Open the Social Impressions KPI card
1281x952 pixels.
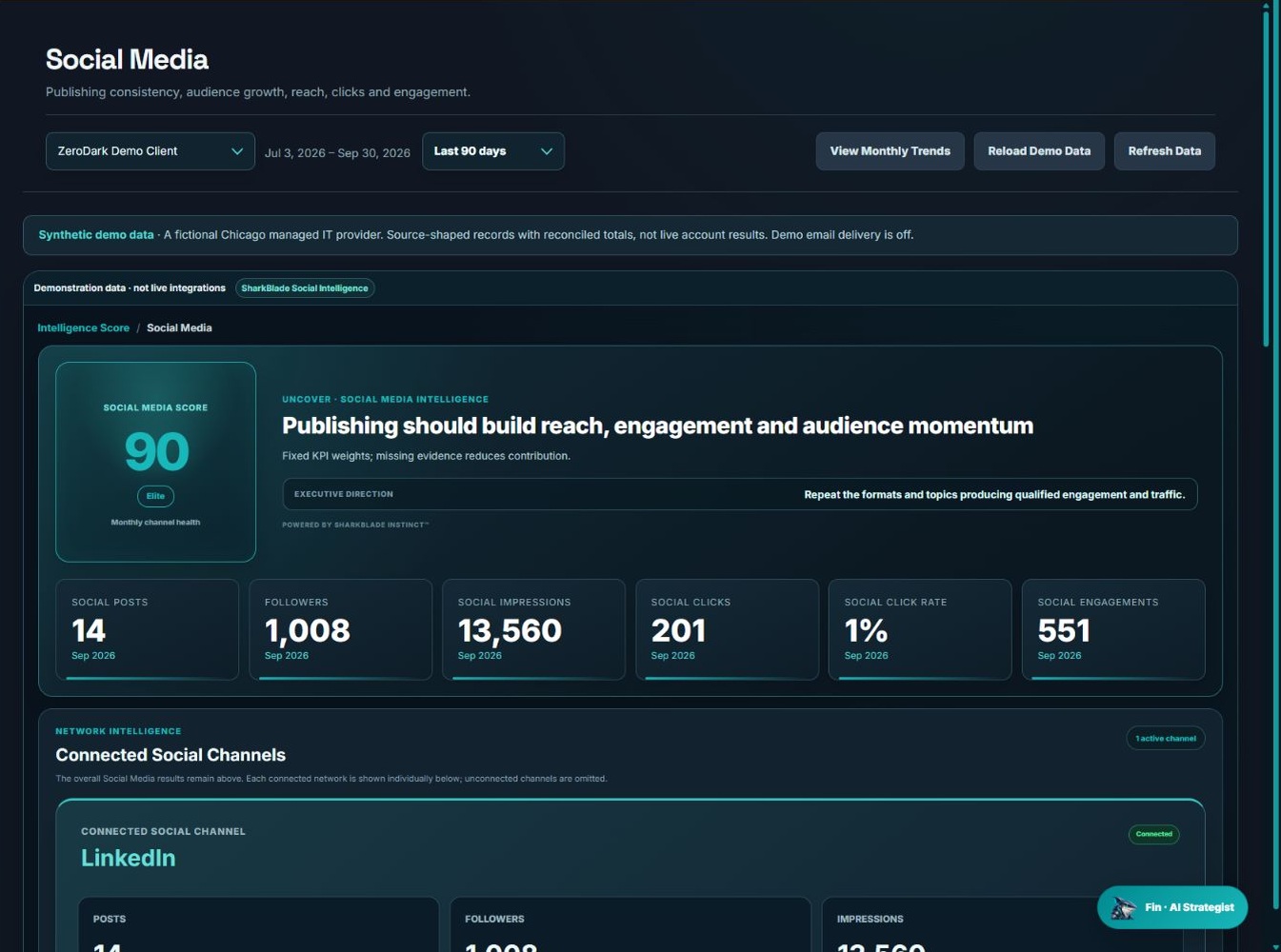(x=533, y=629)
